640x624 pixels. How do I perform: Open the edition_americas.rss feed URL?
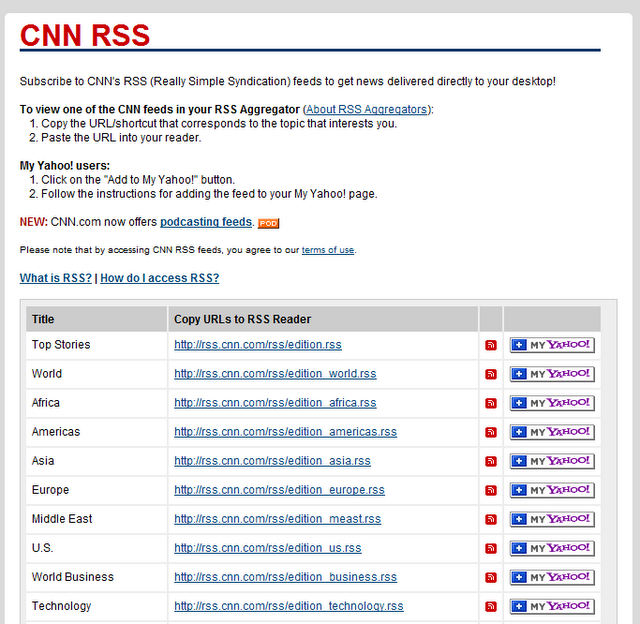point(285,432)
